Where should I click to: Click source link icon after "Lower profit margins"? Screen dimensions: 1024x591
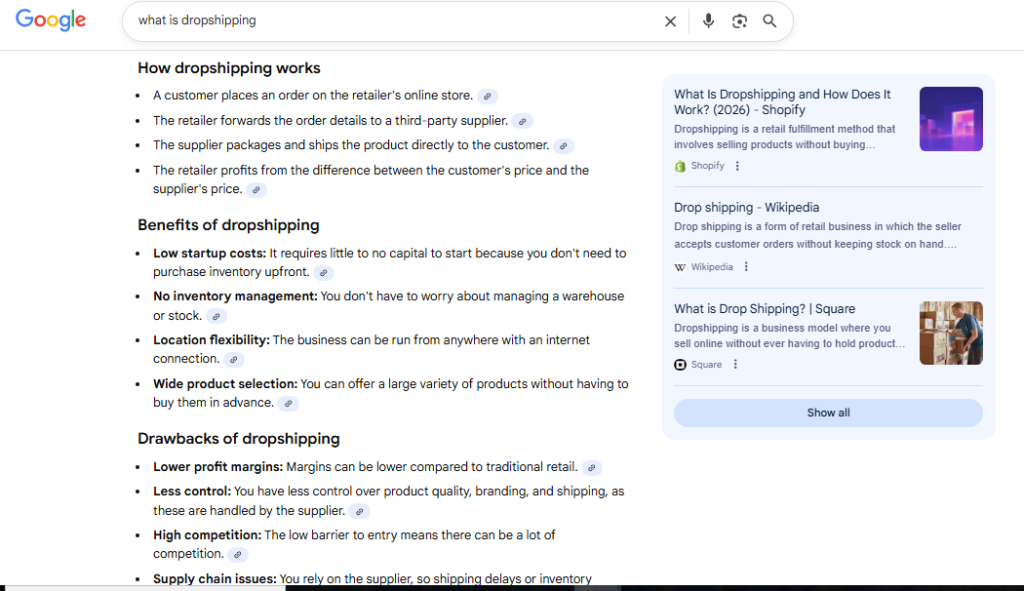point(592,467)
